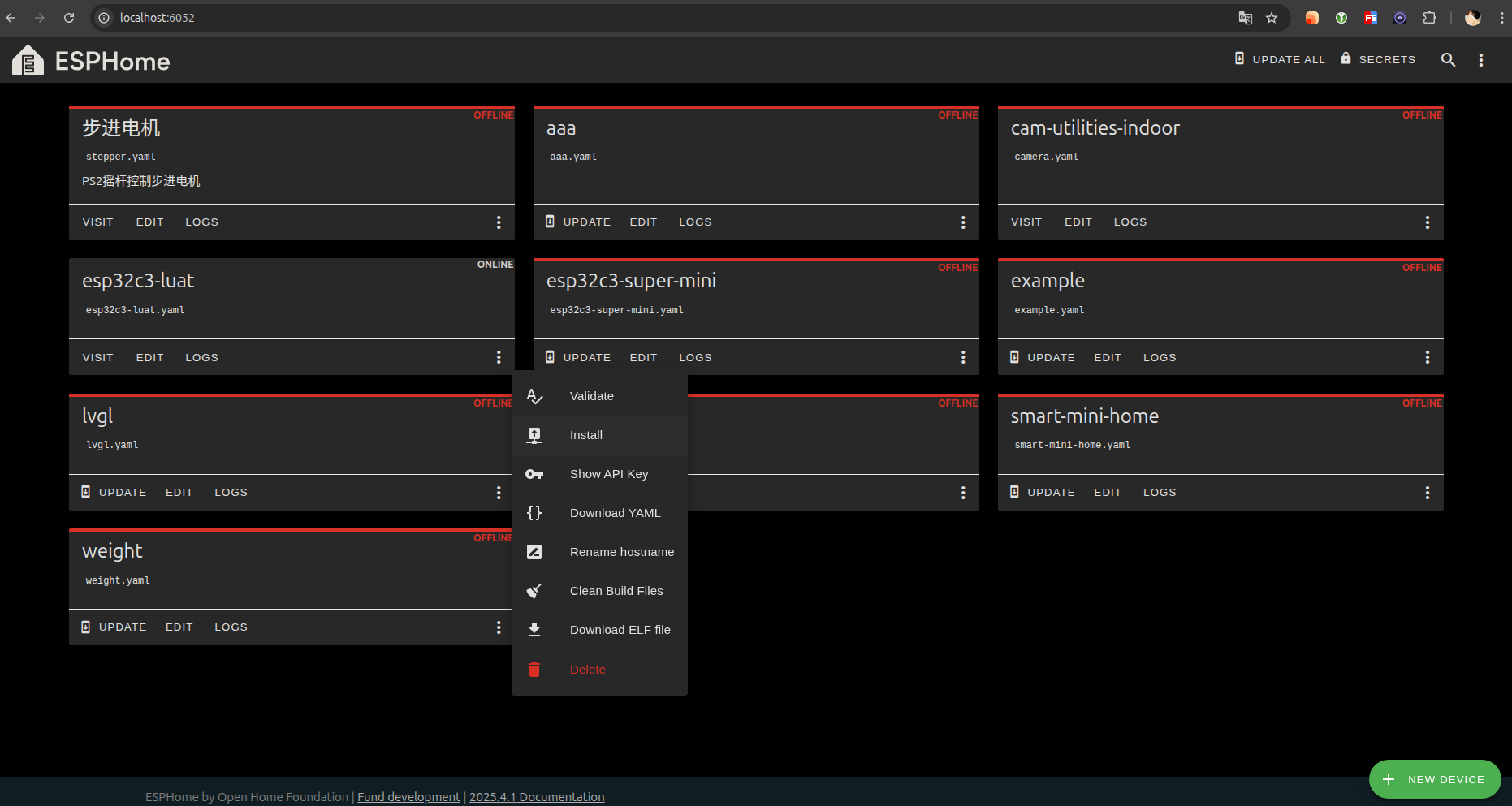The height and width of the screenshot is (806, 1512).
Task: Choose Clean Build Files menu entry
Action: 599,591
